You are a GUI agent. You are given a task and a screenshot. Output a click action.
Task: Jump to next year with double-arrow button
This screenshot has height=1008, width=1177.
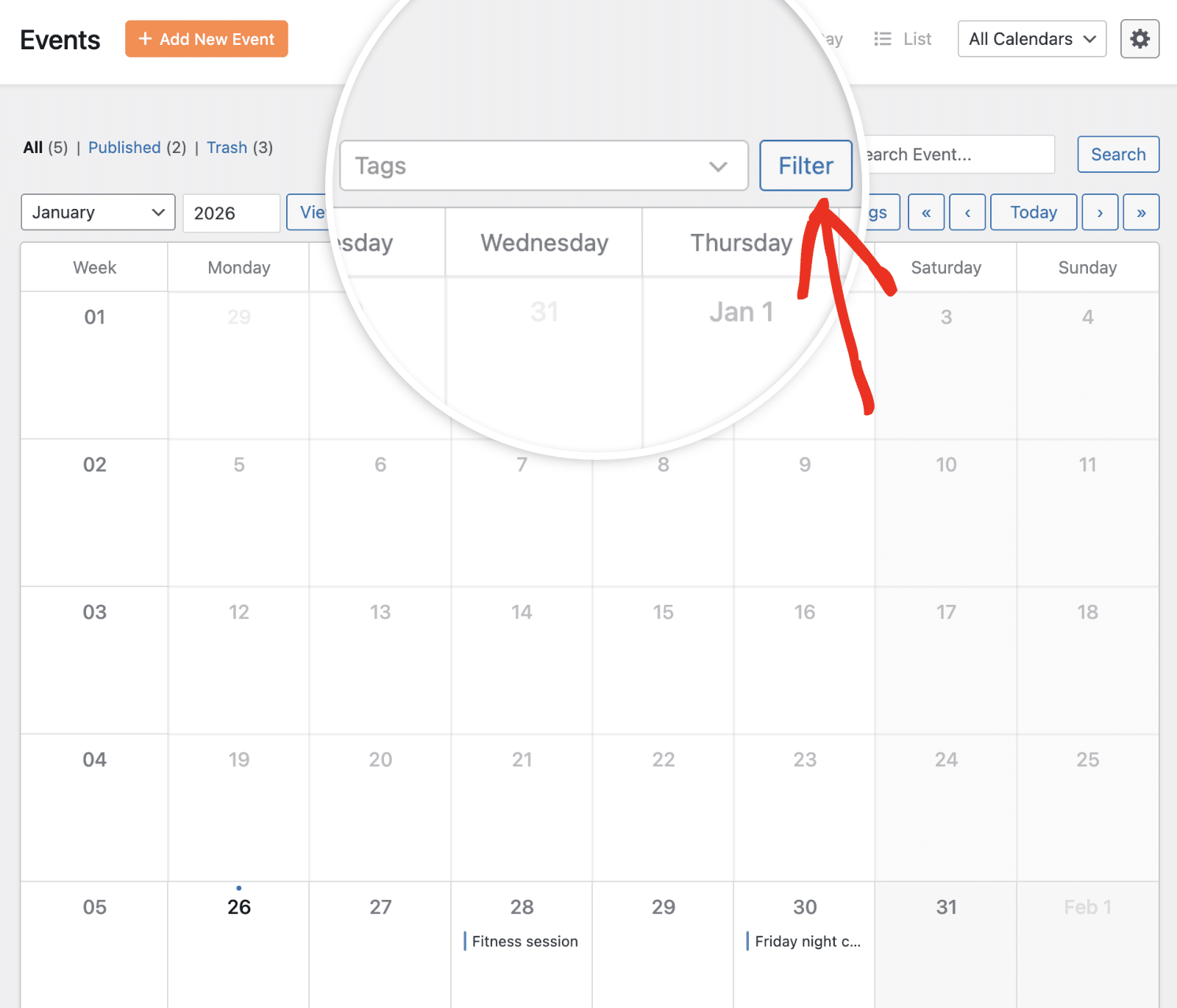point(1141,212)
